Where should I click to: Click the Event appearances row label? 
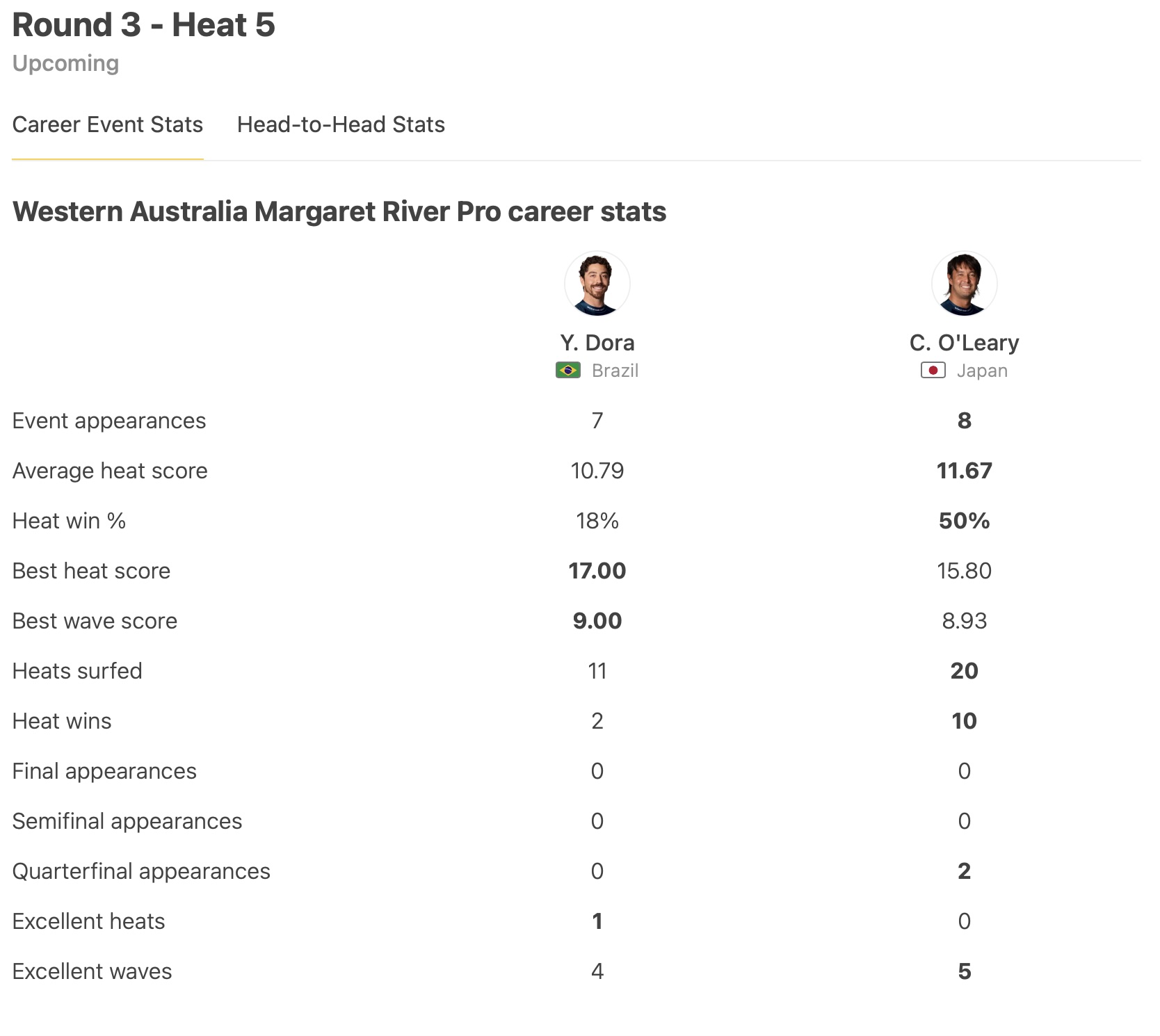pyautogui.click(x=109, y=421)
